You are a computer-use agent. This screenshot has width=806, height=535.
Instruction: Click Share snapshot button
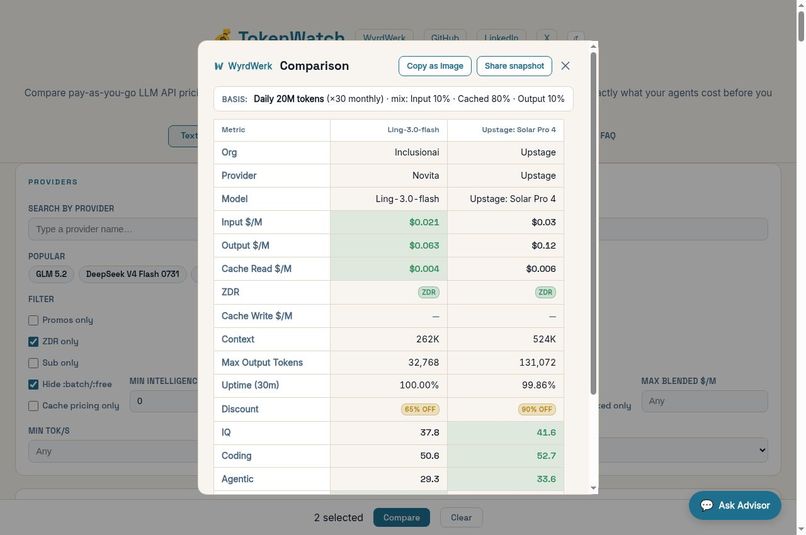pos(514,66)
